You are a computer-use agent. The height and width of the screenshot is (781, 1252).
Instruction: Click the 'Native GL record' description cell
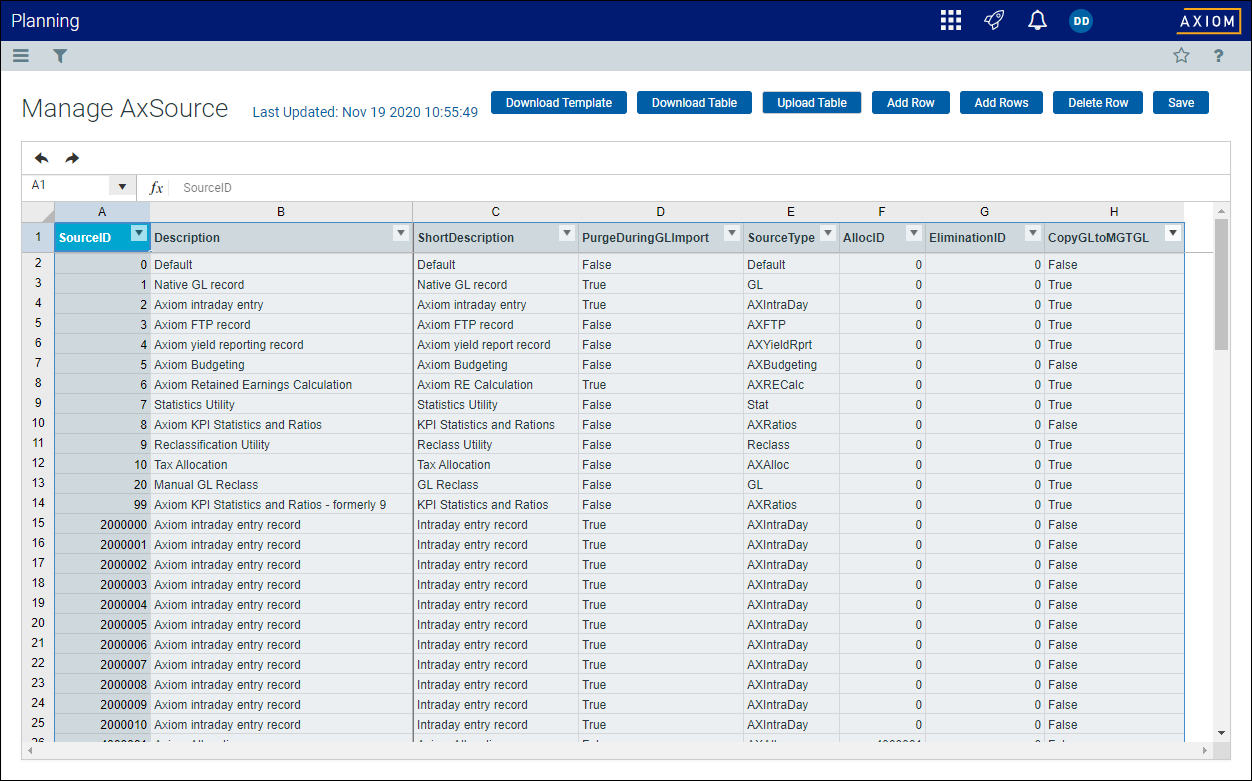[x=281, y=284]
